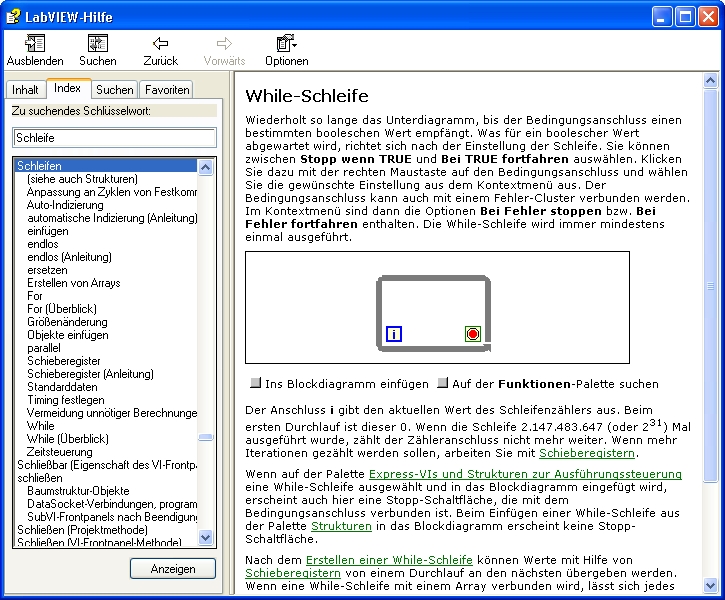
Task: Maximize the LabVIEW-Hilfe window
Action: coord(685,17)
